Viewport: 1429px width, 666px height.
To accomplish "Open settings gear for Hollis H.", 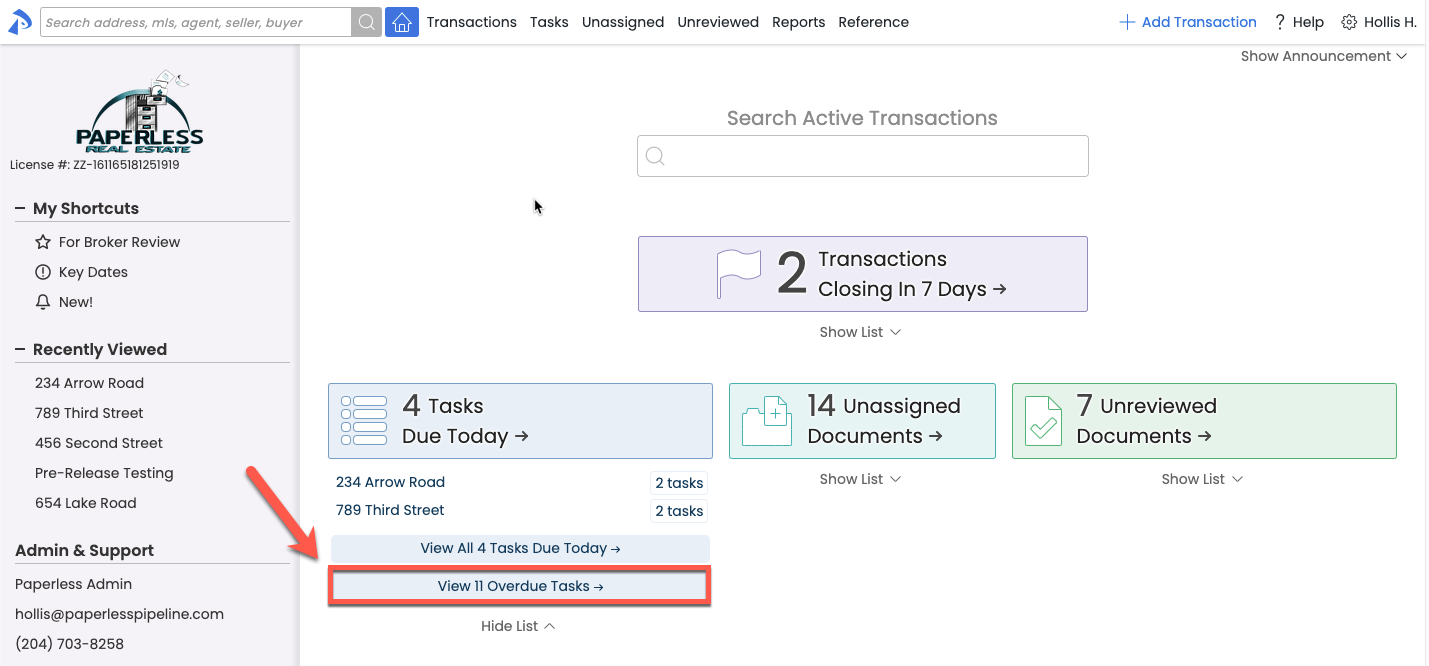I will coord(1349,22).
